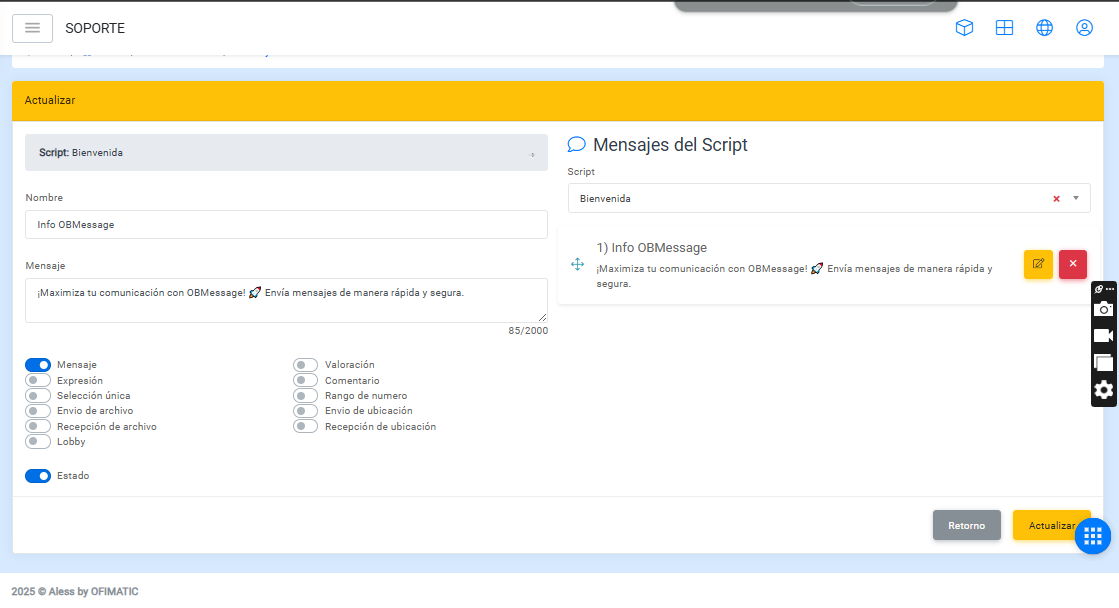The height and width of the screenshot is (608, 1119).
Task: Click the globe language icon
Action: (x=1044, y=28)
